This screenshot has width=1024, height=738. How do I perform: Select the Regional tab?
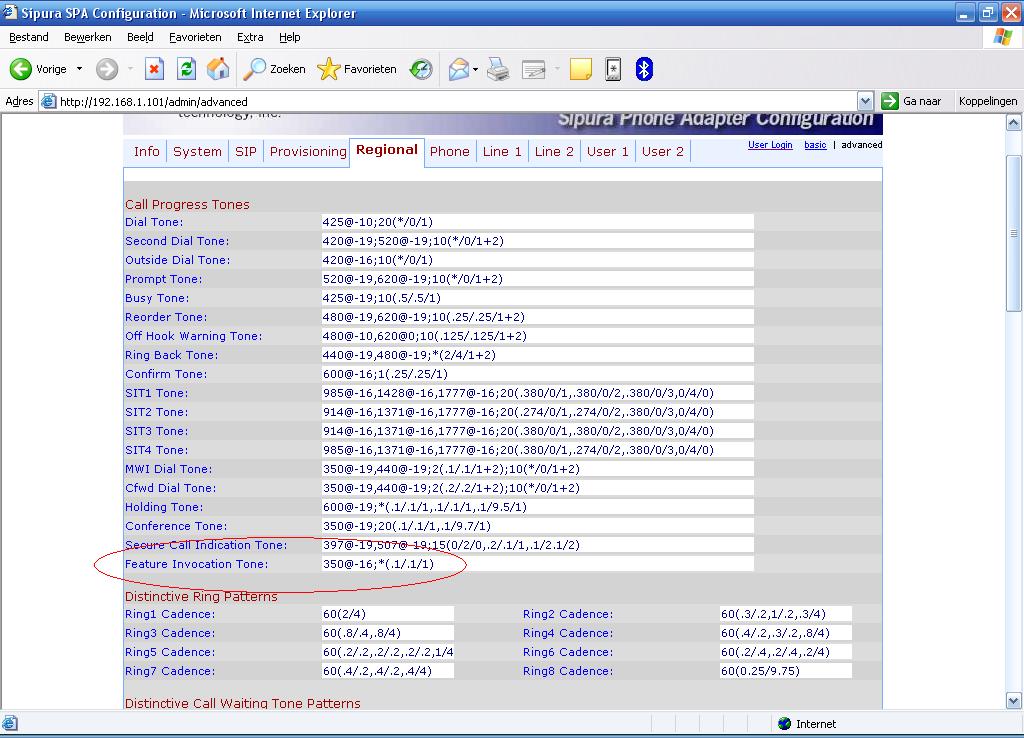click(387, 150)
